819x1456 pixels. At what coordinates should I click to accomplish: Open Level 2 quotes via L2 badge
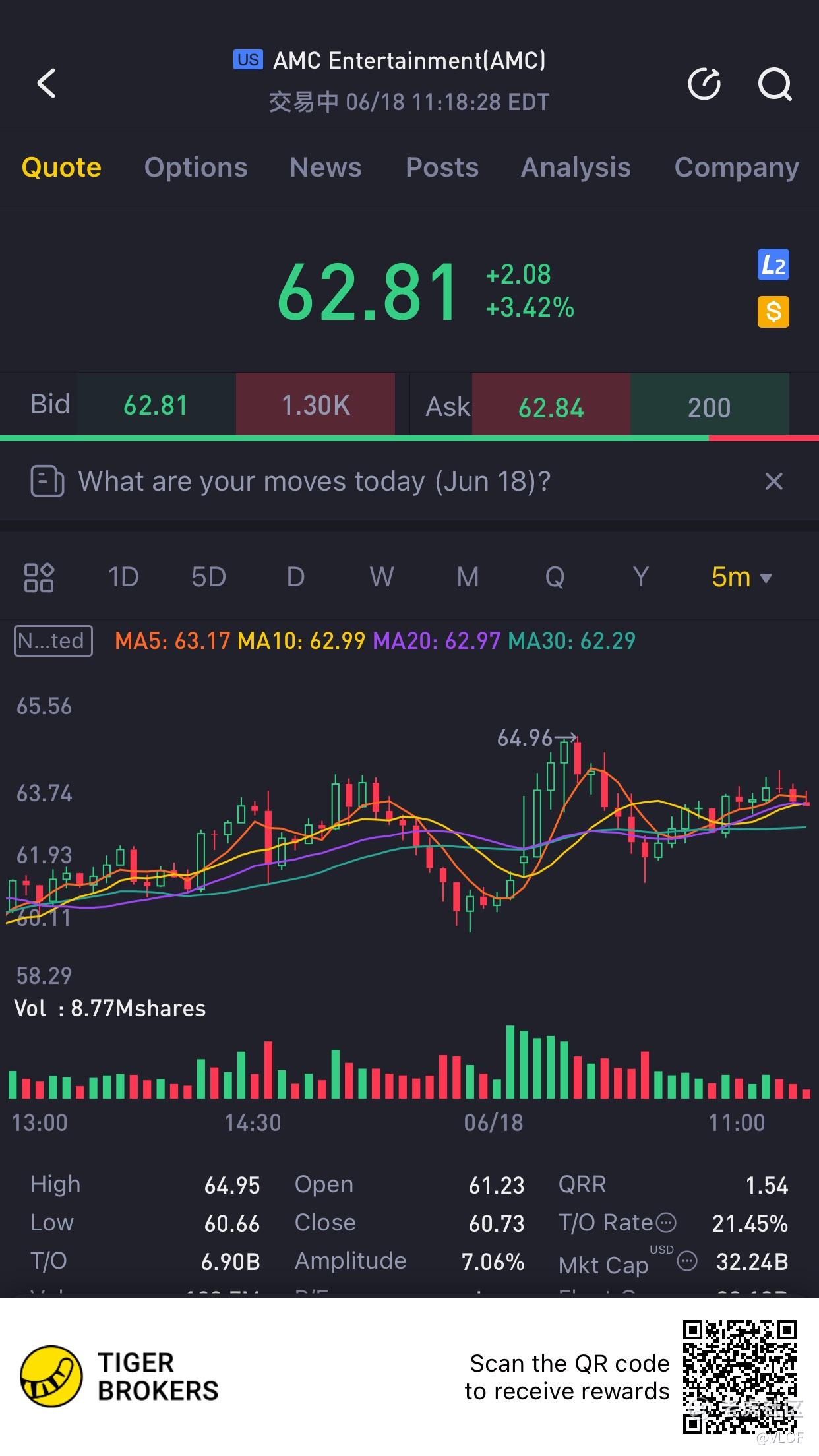[x=773, y=265]
